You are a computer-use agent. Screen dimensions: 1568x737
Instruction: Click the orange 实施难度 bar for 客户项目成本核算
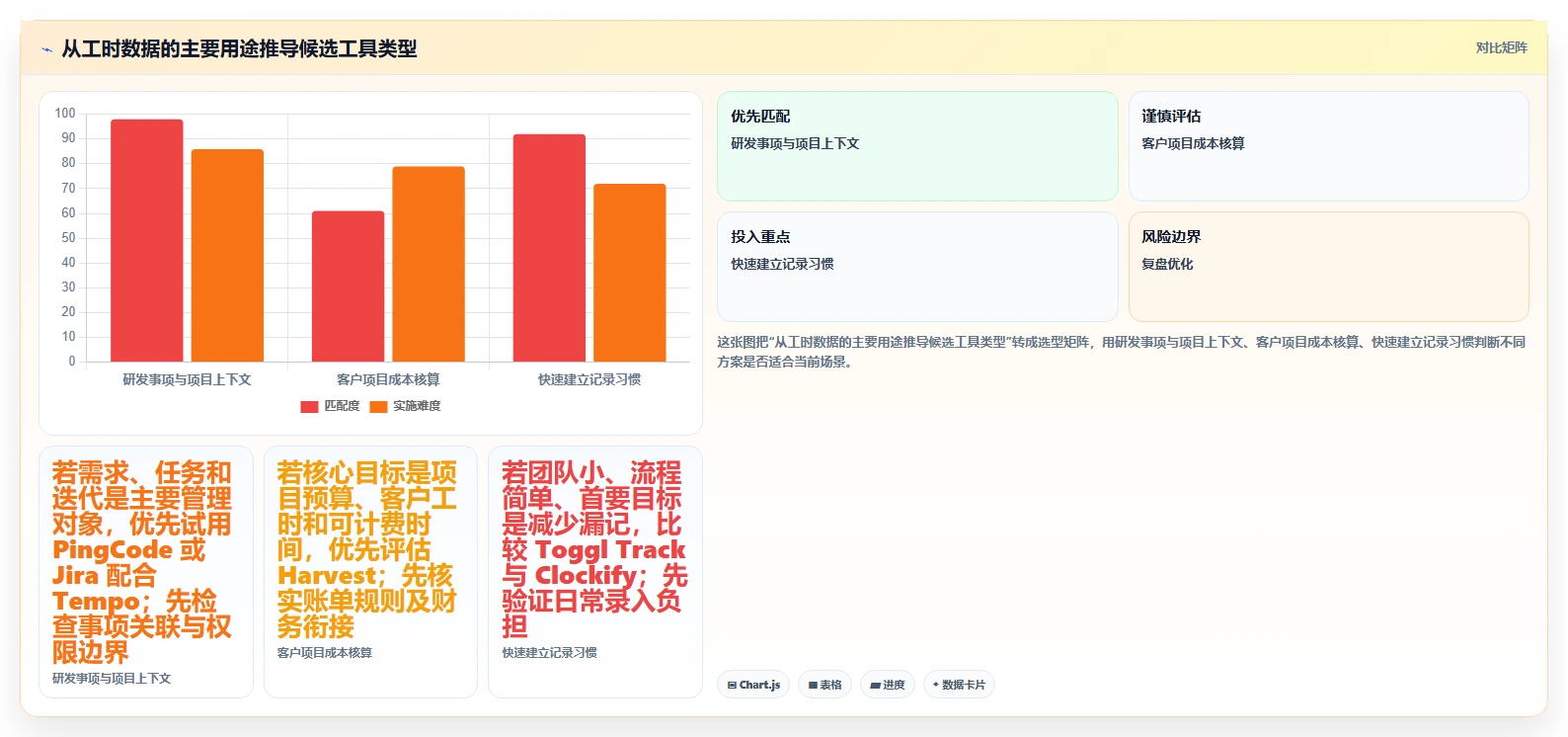[x=429, y=264]
